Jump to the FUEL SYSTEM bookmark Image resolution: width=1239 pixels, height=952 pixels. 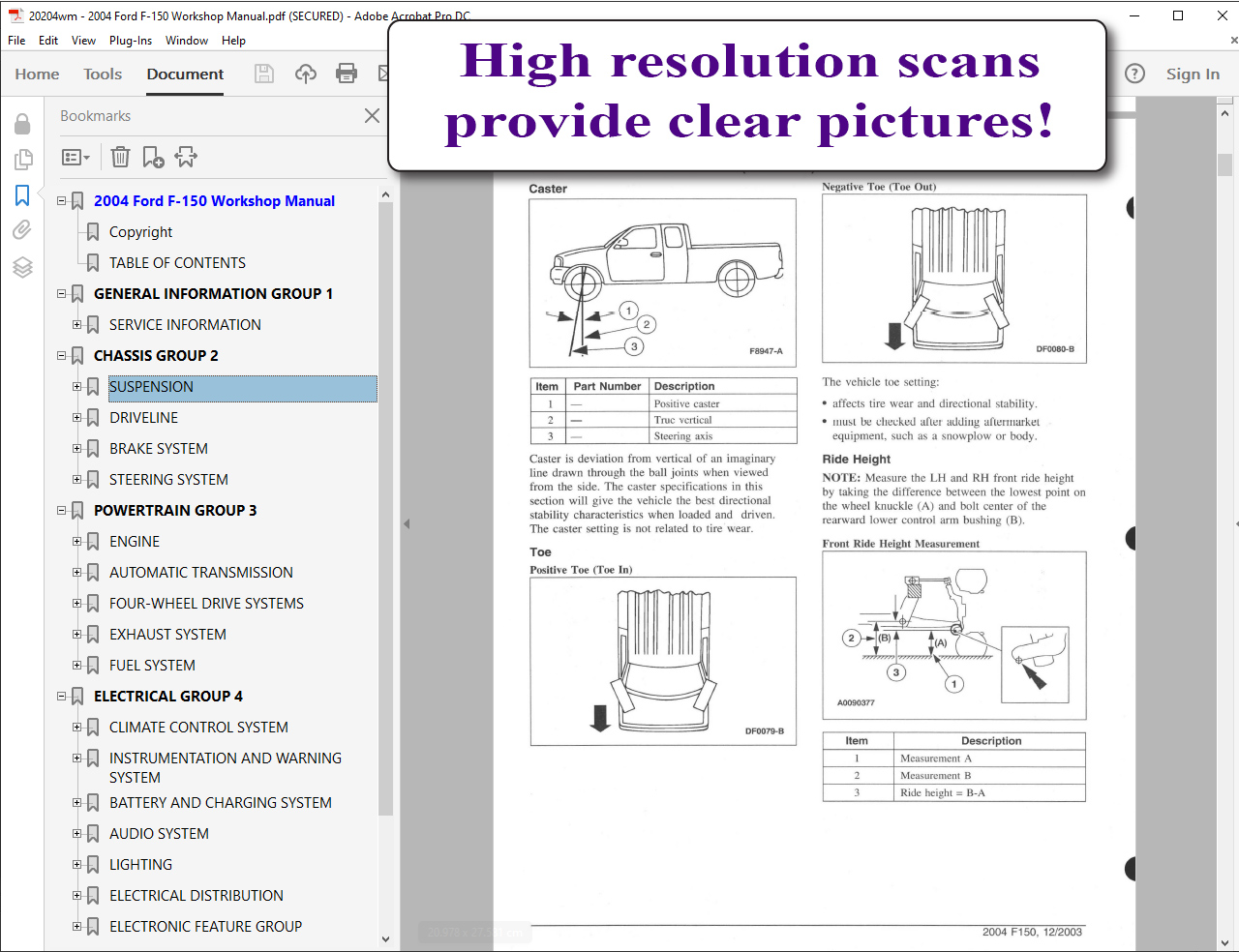pos(152,666)
